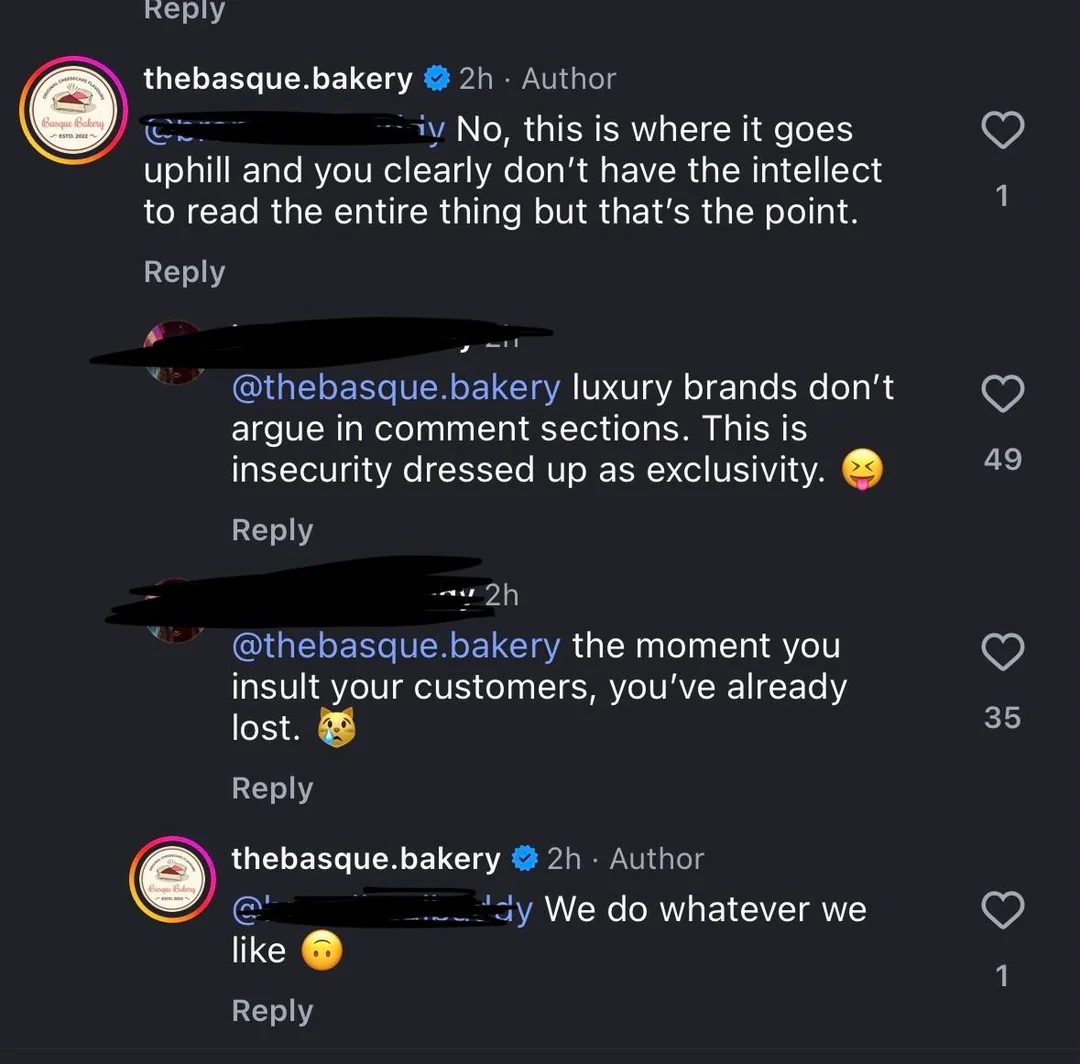1080x1064 pixels.
Task: Like the 'luxury brands don't argue' comment
Action: [1001, 394]
